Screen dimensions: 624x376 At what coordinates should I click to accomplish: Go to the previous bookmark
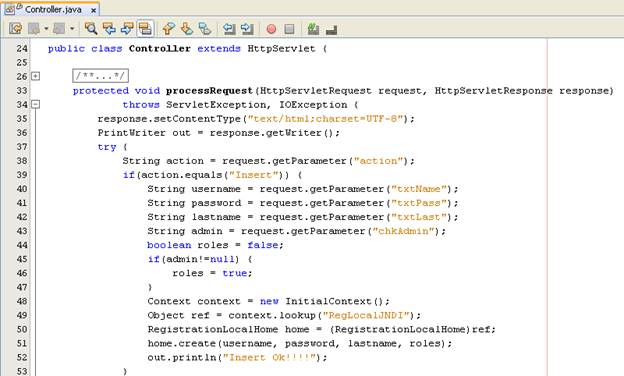coord(169,29)
